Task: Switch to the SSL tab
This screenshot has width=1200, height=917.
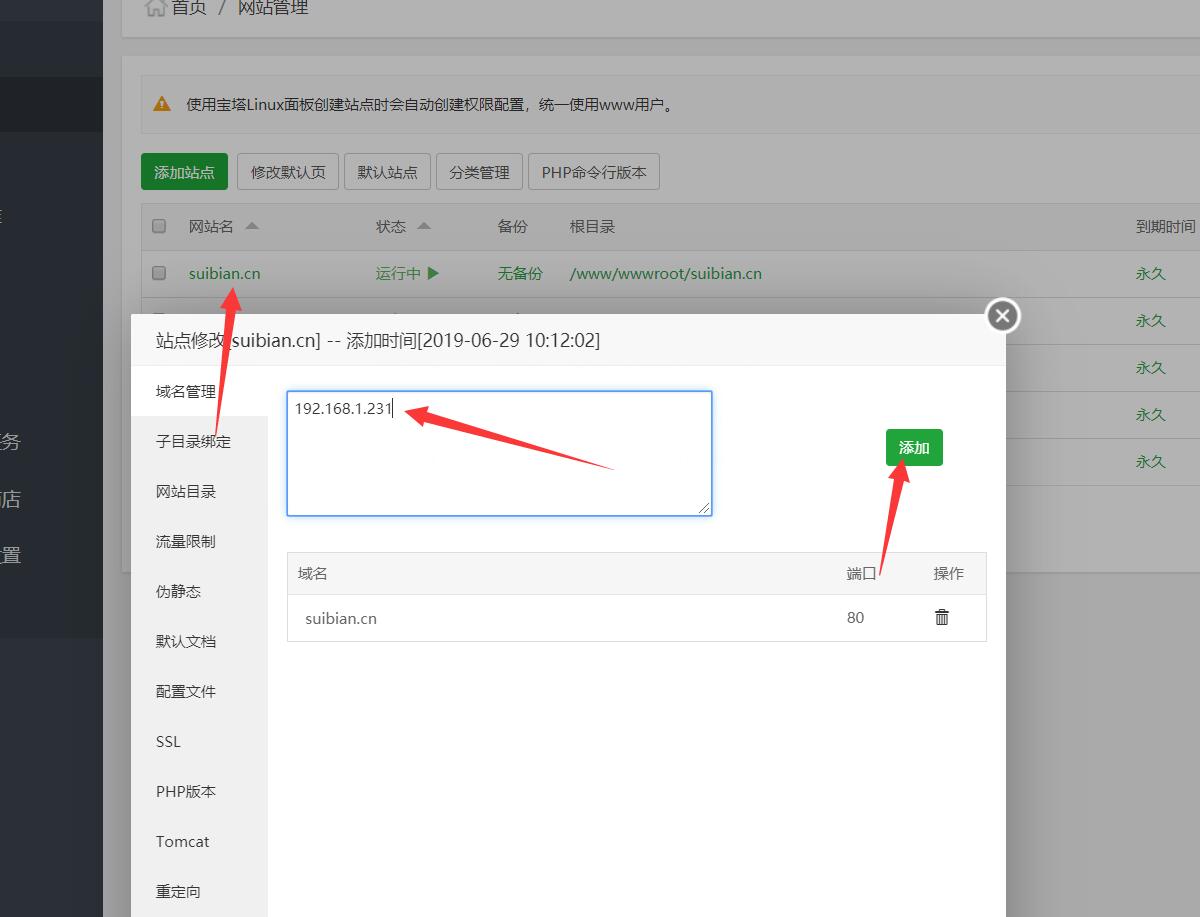Action: click(199, 741)
